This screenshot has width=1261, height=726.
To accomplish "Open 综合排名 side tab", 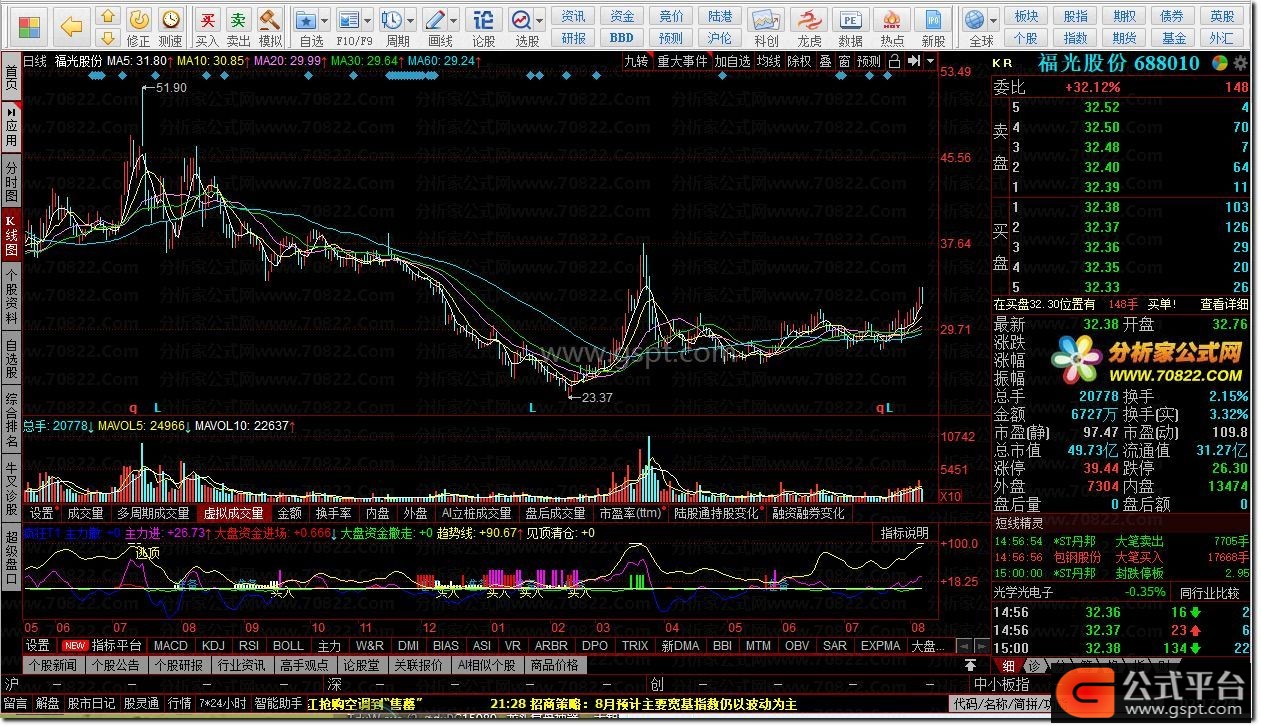I will 10,418.
